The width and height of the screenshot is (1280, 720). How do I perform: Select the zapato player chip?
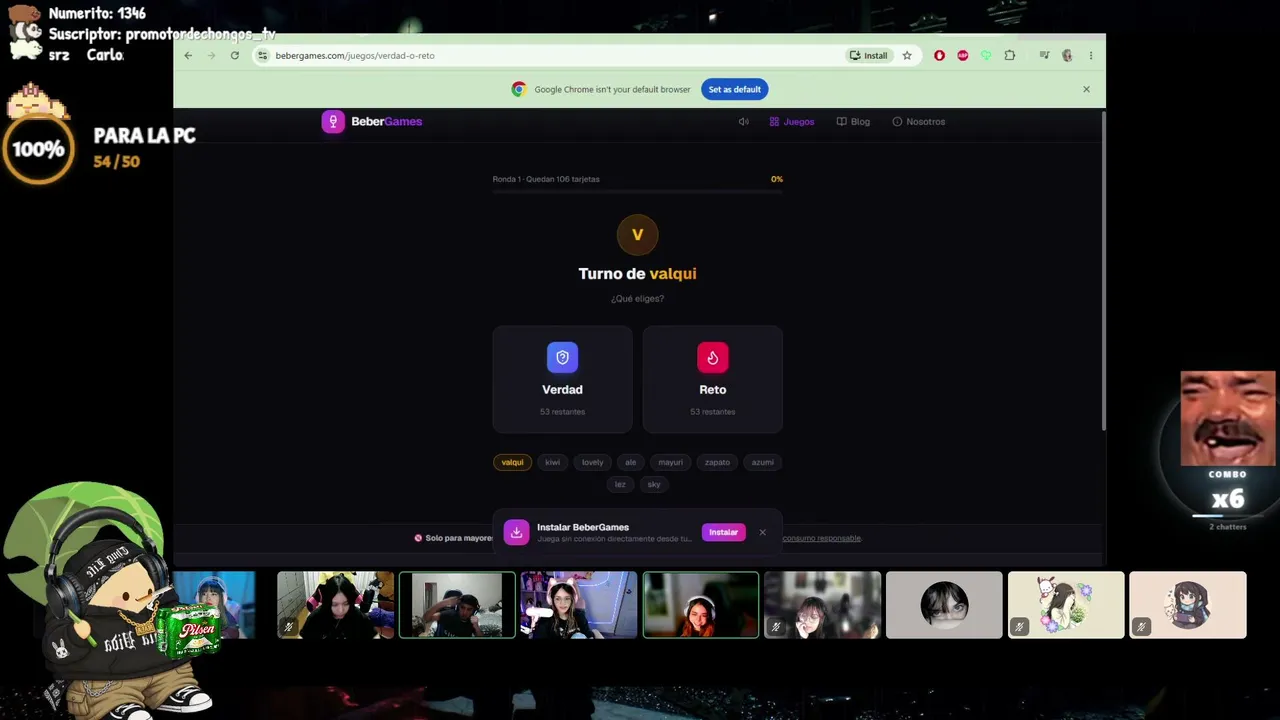[x=717, y=462]
